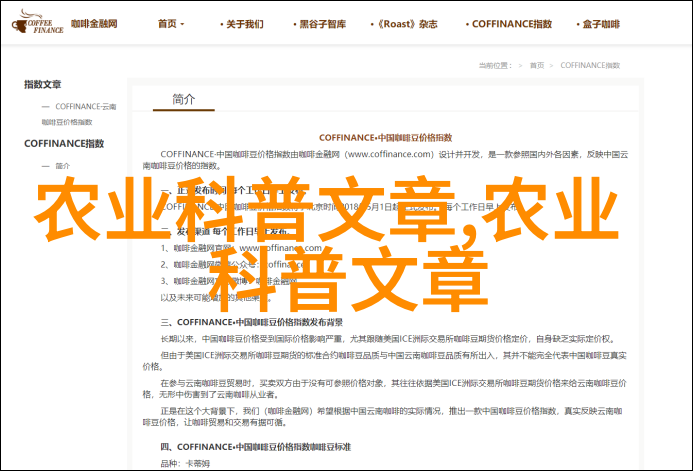
Task: Follow the COFFINANCE指数 breadcrumb link
Action: click(590, 66)
